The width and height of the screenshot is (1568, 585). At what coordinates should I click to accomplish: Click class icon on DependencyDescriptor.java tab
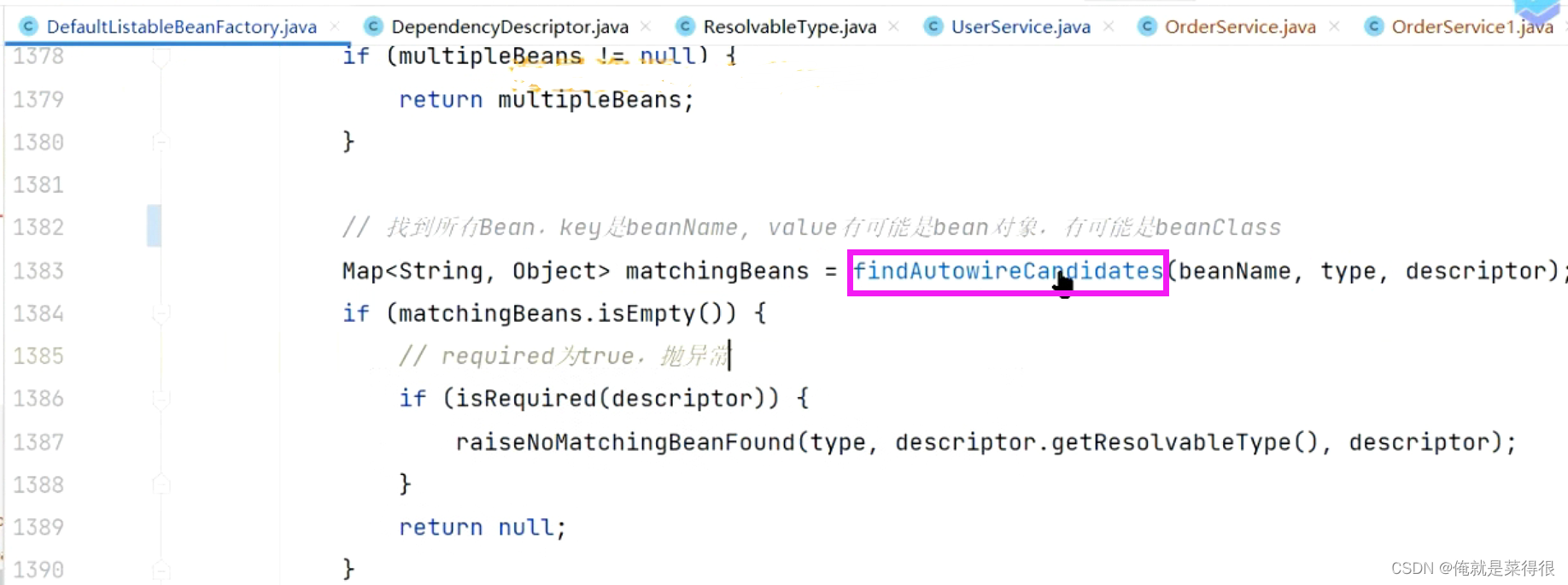(x=373, y=26)
